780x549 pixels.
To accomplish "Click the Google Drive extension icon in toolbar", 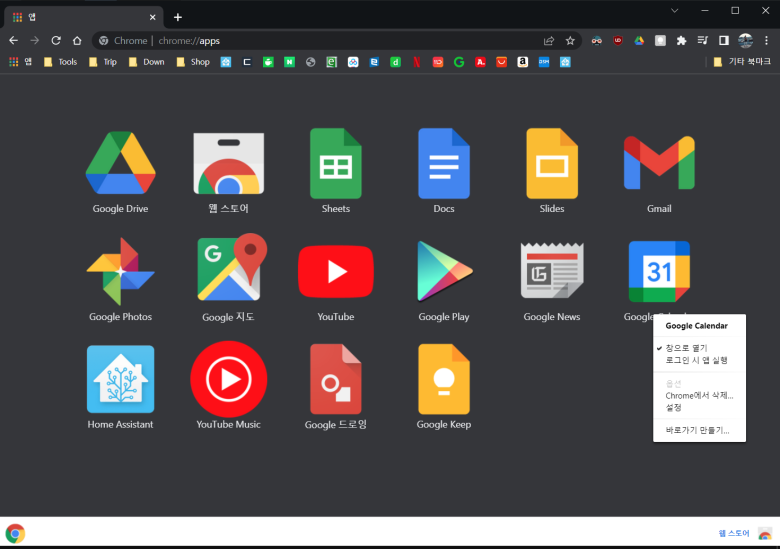I will pyautogui.click(x=639, y=41).
